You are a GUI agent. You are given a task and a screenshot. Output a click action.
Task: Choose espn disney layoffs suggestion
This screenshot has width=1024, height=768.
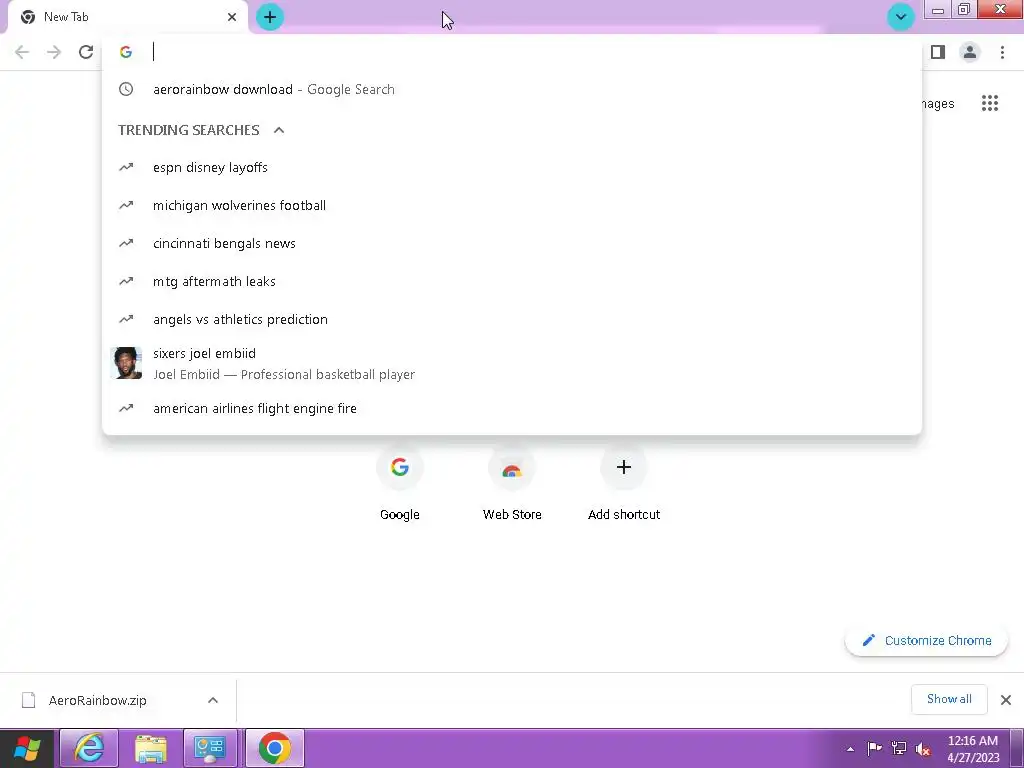coord(512,168)
